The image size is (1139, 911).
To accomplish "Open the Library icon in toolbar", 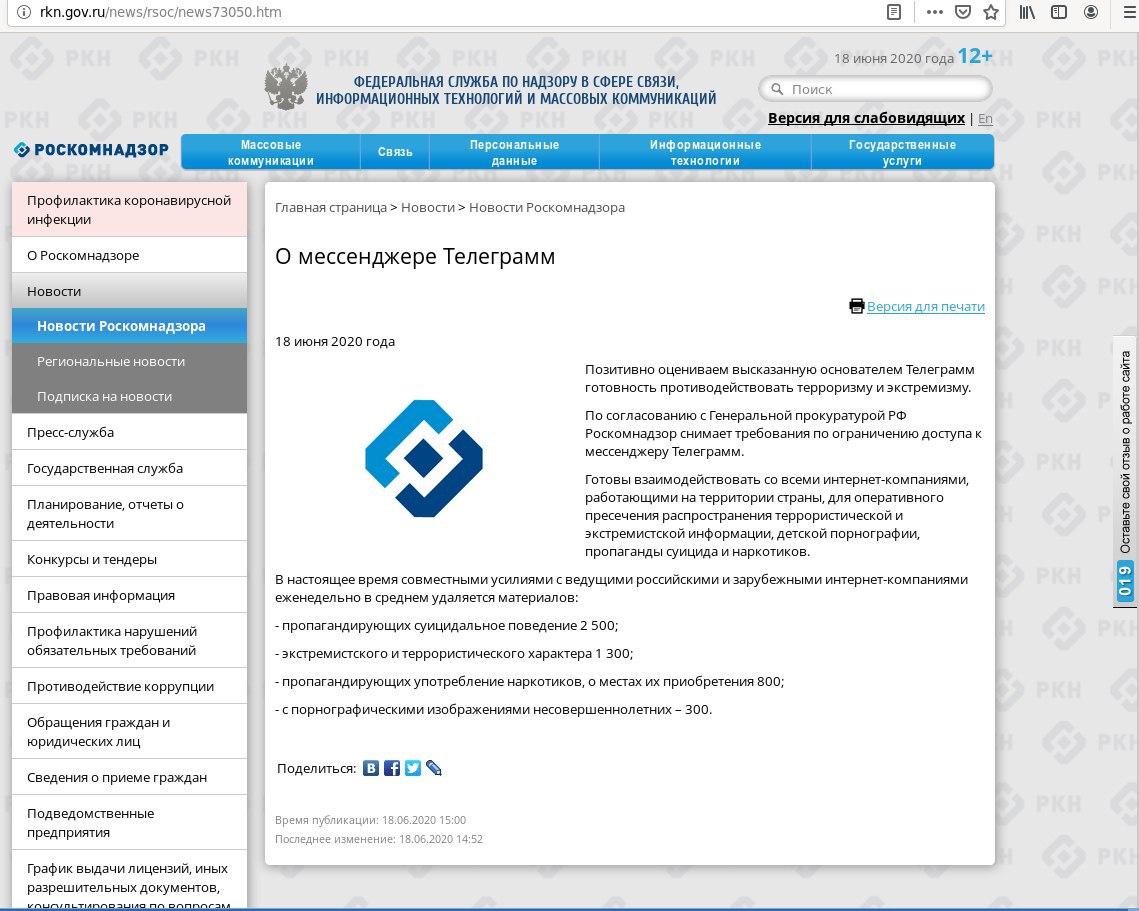I will (1027, 12).
